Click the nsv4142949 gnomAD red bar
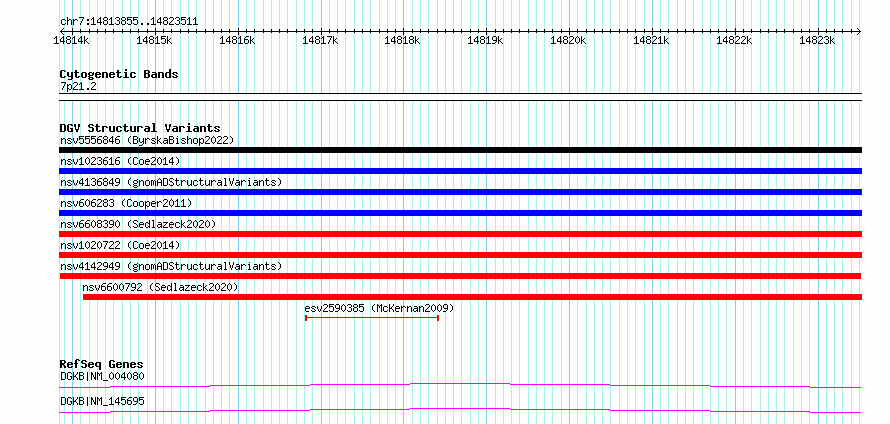Image resolution: width=890 pixels, height=424 pixels. point(460,276)
